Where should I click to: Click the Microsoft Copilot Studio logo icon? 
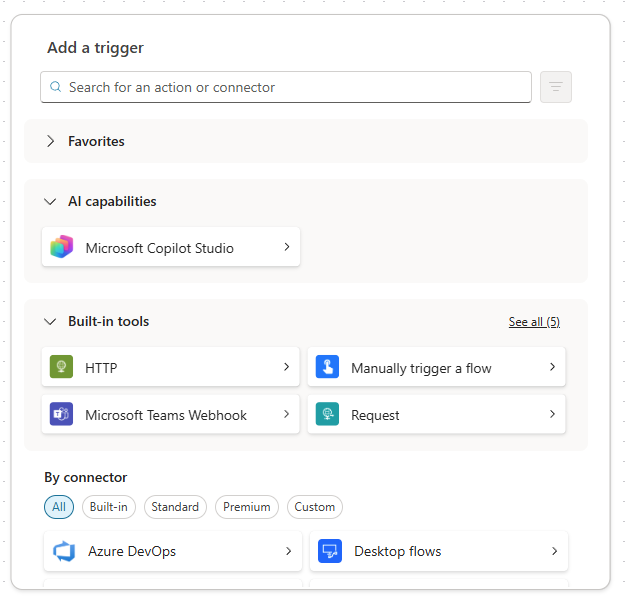pos(62,247)
